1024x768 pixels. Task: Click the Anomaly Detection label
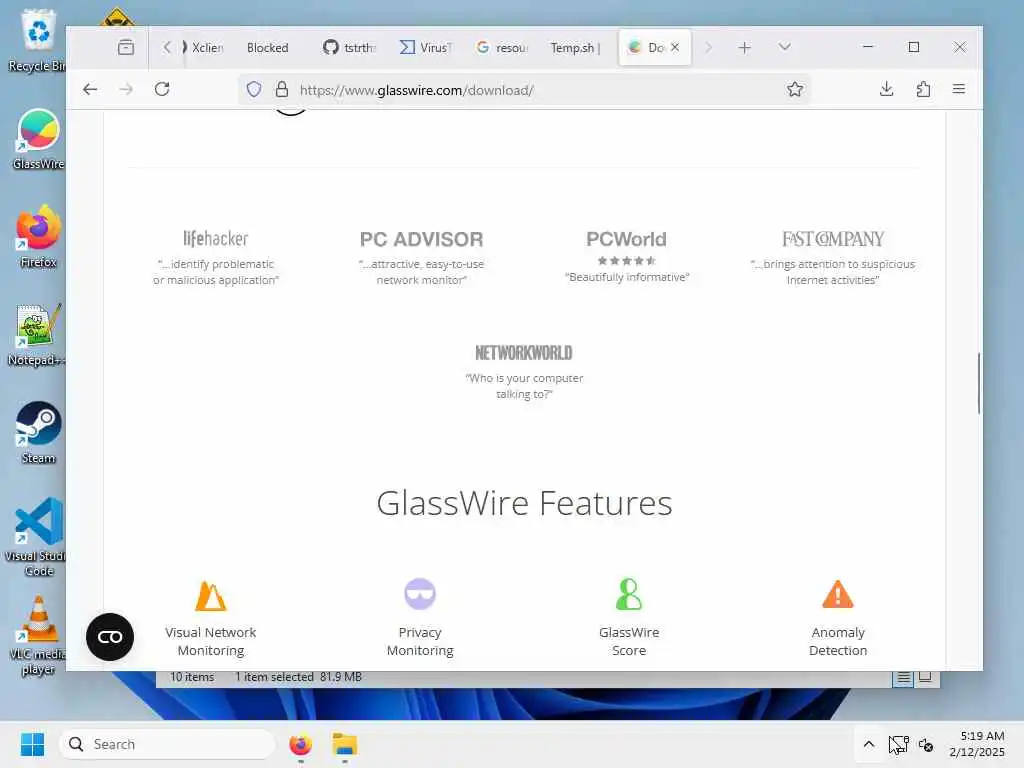pyautogui.click(x=838, y=641)
